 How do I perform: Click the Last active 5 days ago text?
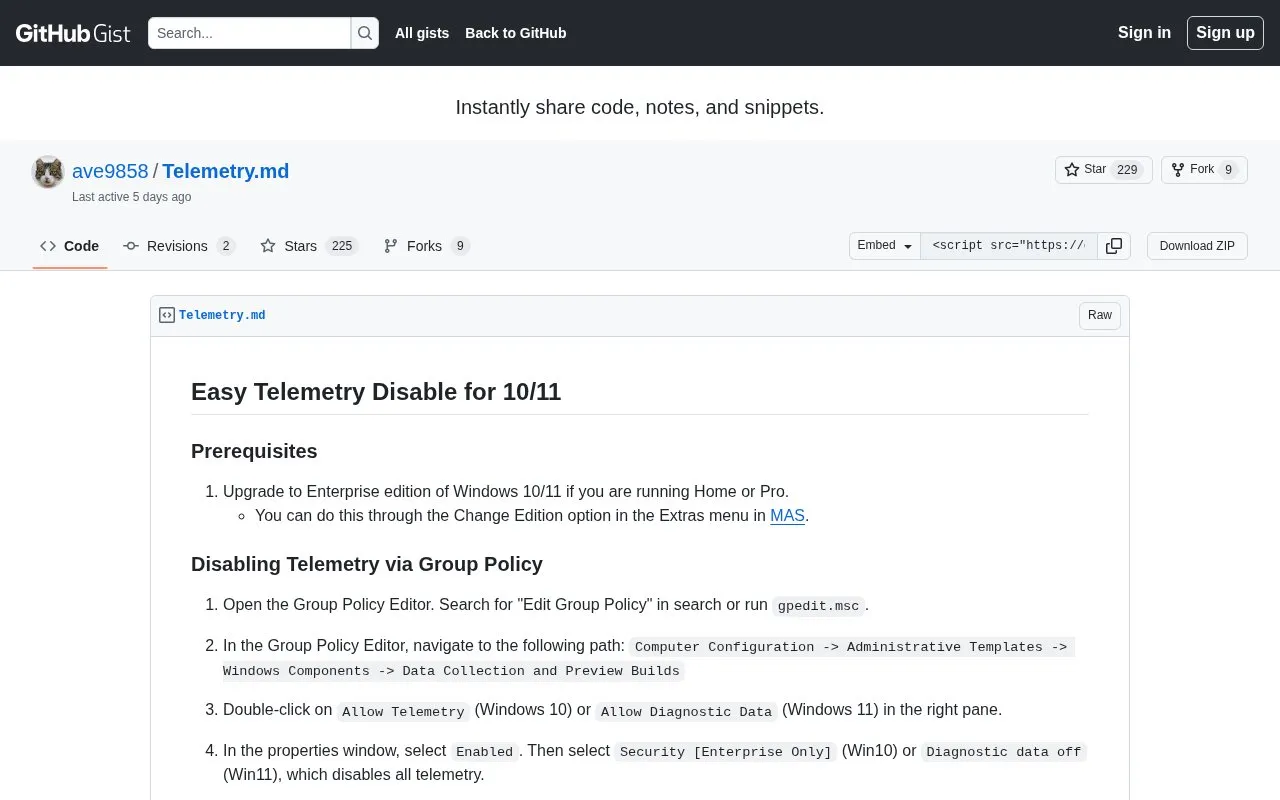point(131,197)
